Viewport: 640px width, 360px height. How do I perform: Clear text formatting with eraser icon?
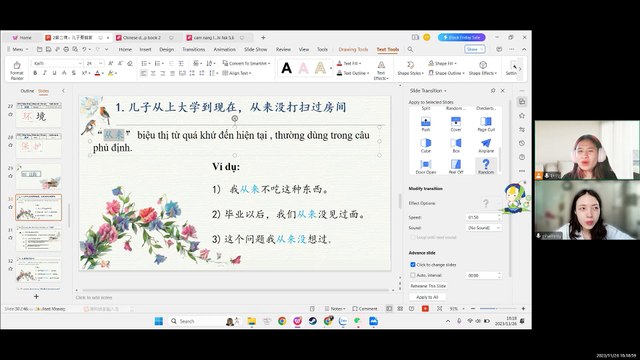(x=130, y=63)
